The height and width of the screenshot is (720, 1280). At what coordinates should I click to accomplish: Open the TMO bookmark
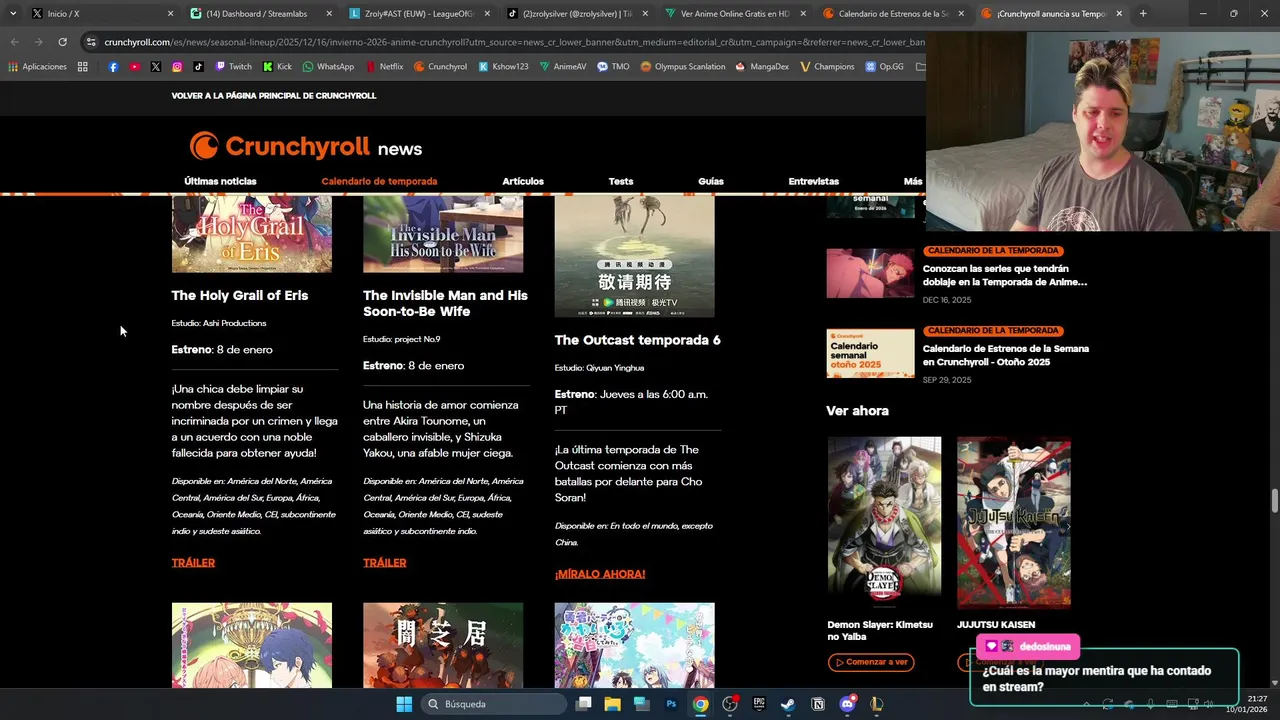click(613, 67)
